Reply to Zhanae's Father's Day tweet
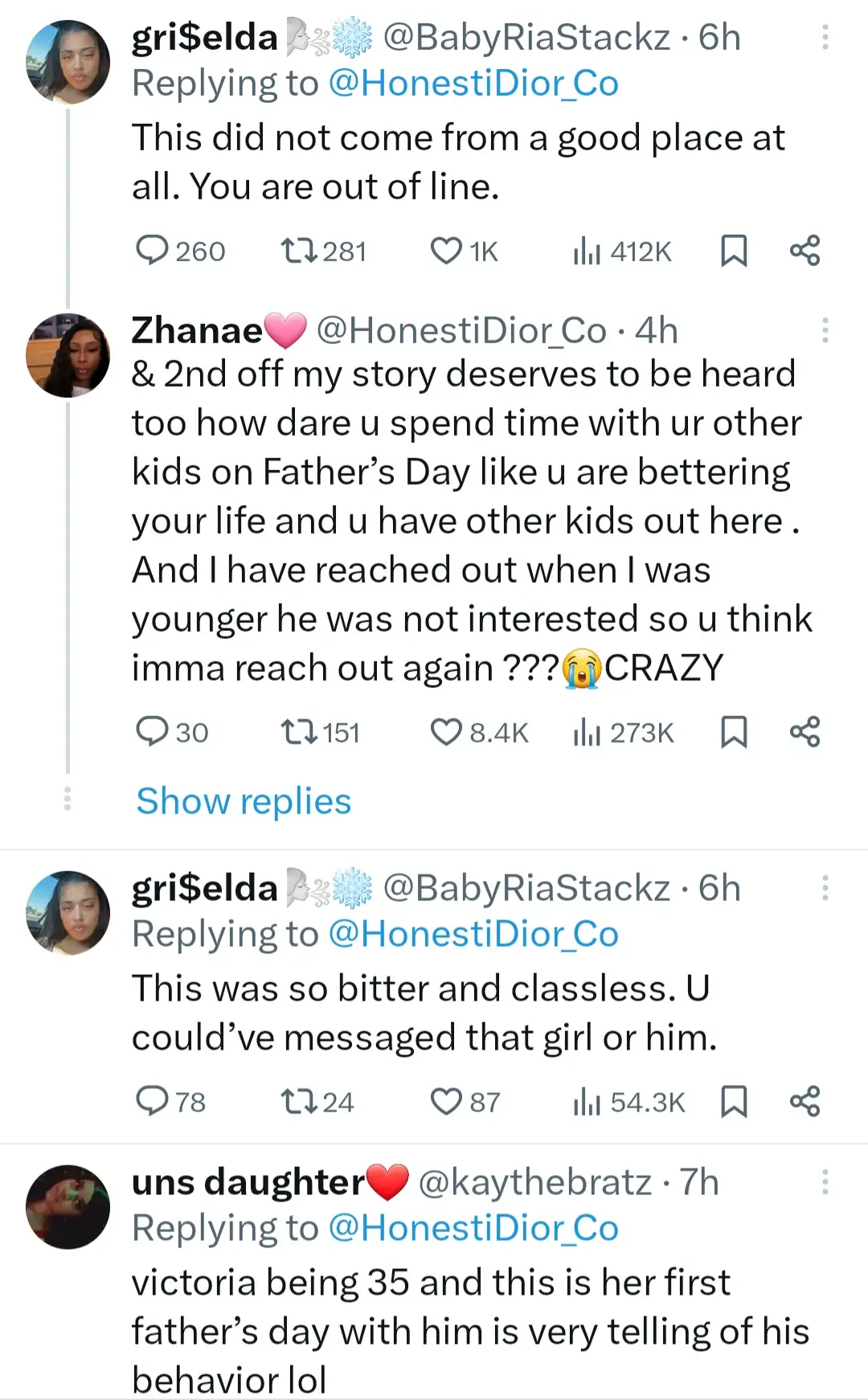The image size is (868, 1400). [151, 732]
